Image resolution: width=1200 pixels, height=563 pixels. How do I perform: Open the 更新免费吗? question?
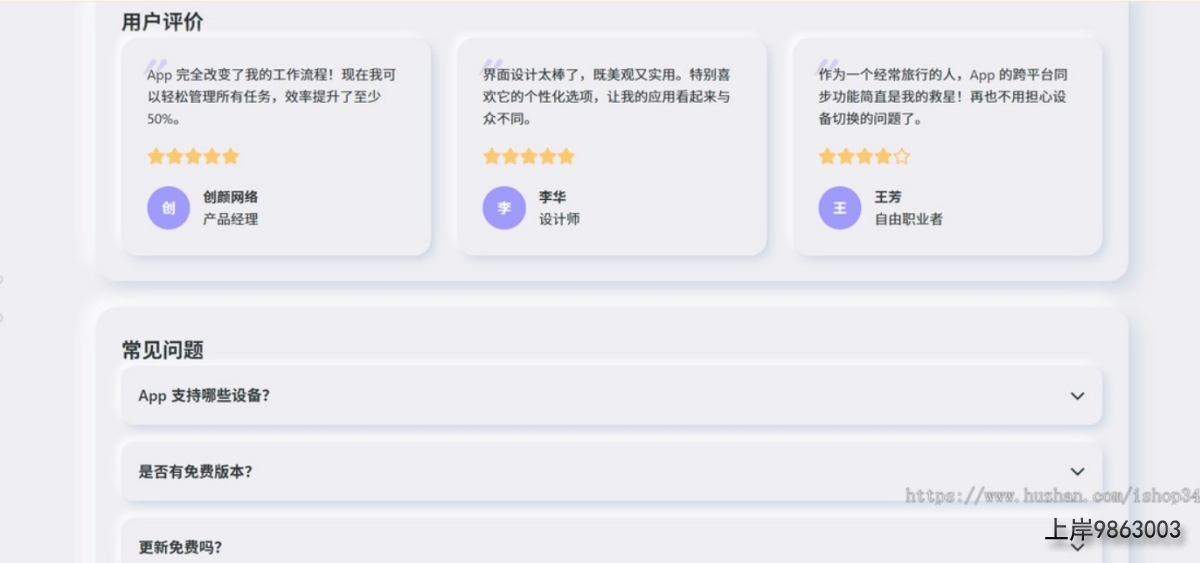tap(181, 547)
